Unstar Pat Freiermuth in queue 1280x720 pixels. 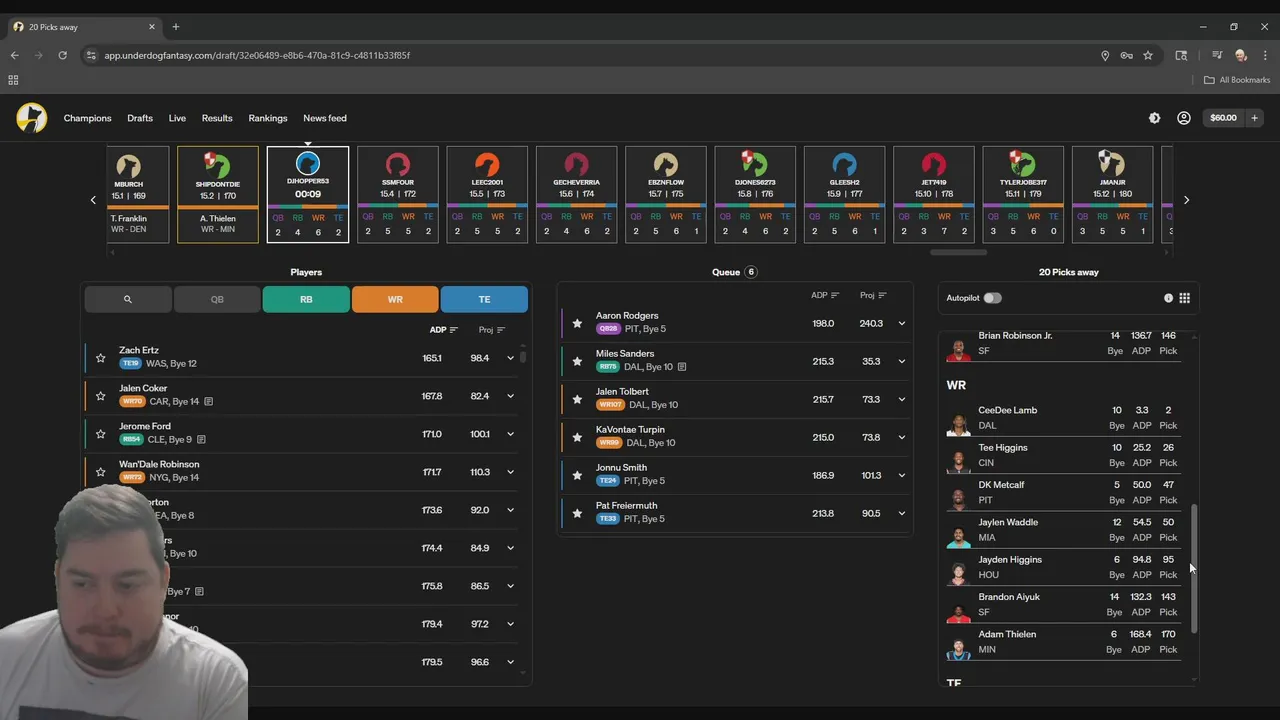click(x=577, y=513)
